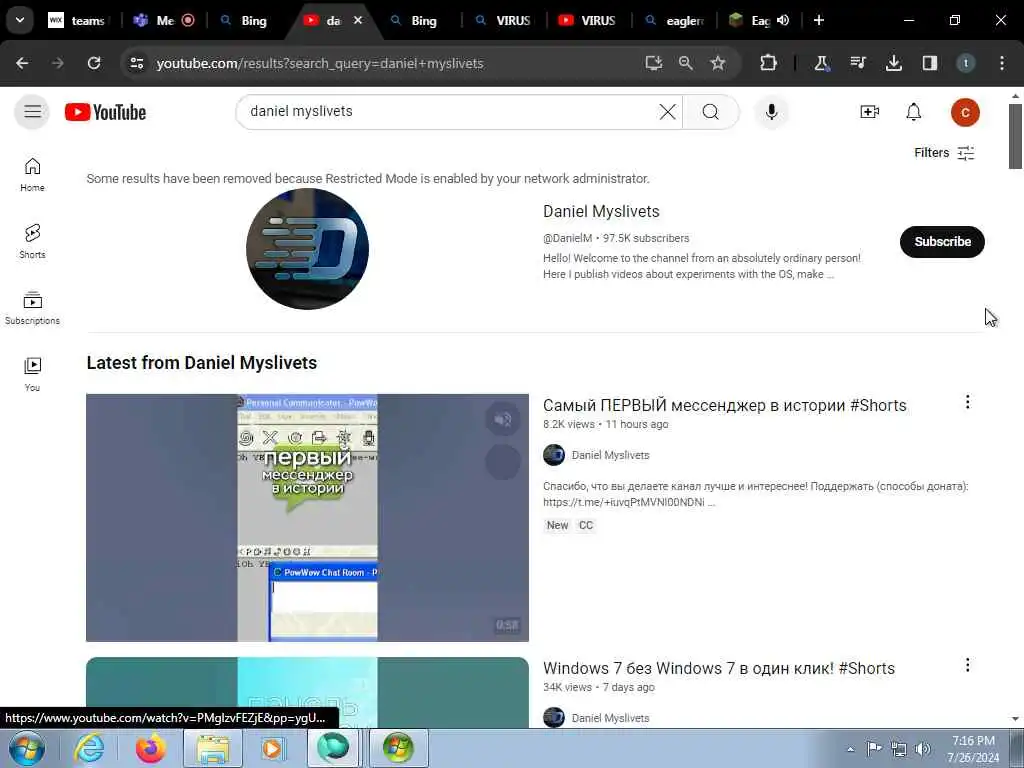Go to Home in sidebar

pos(32,174)
